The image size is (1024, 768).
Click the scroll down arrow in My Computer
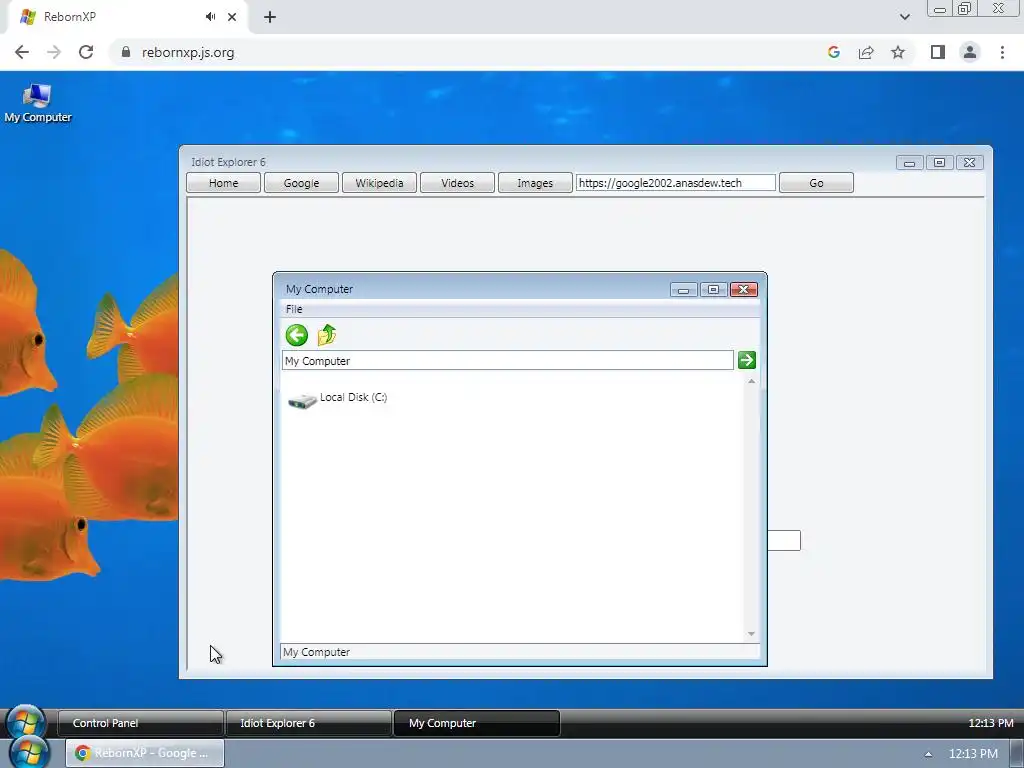[x=752, y=633]
